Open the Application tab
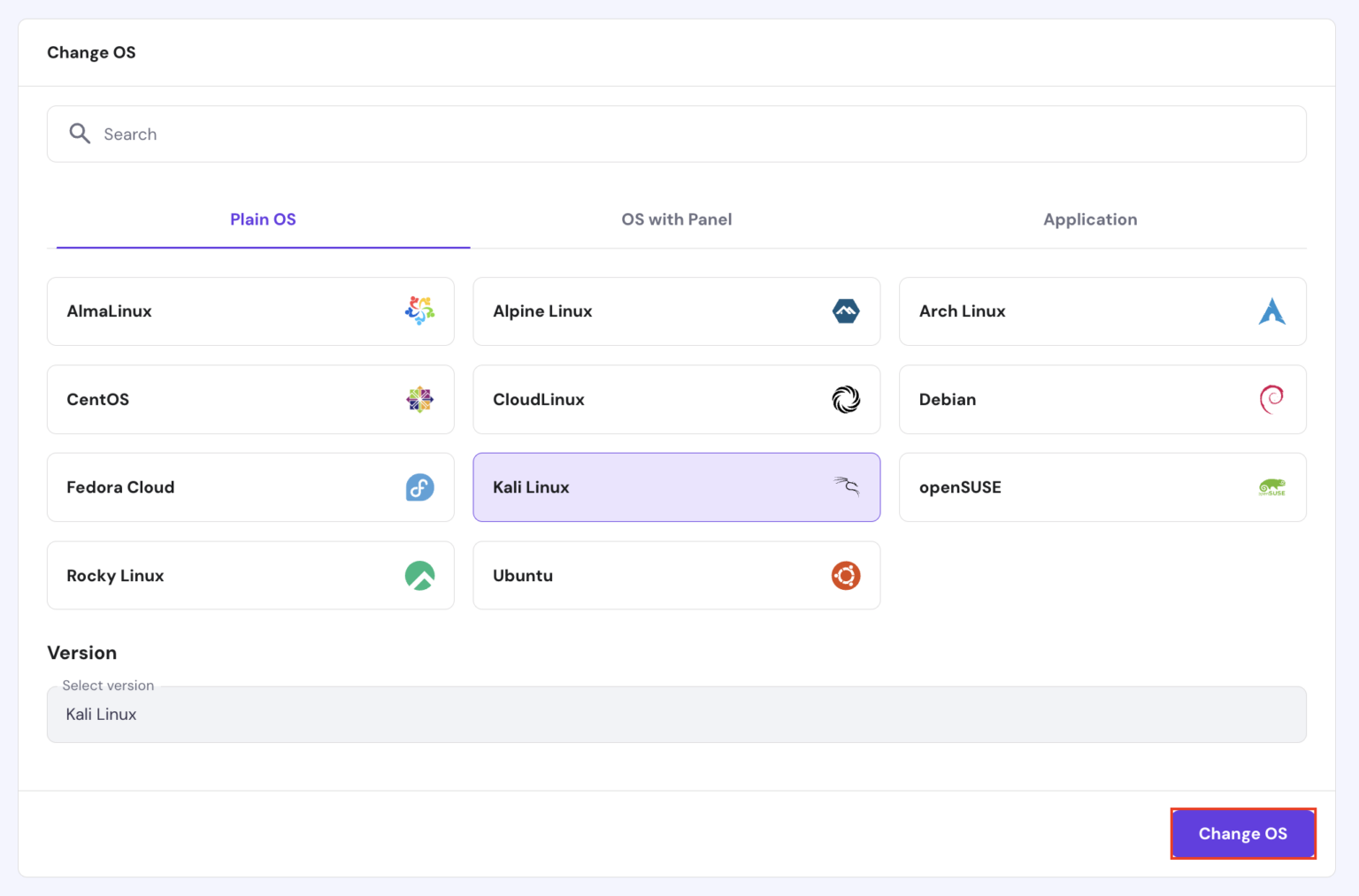 click(1089, 219)
